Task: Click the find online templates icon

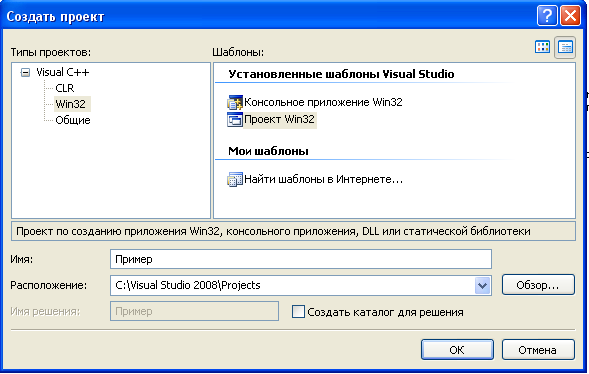Action: tap(235, 179)
